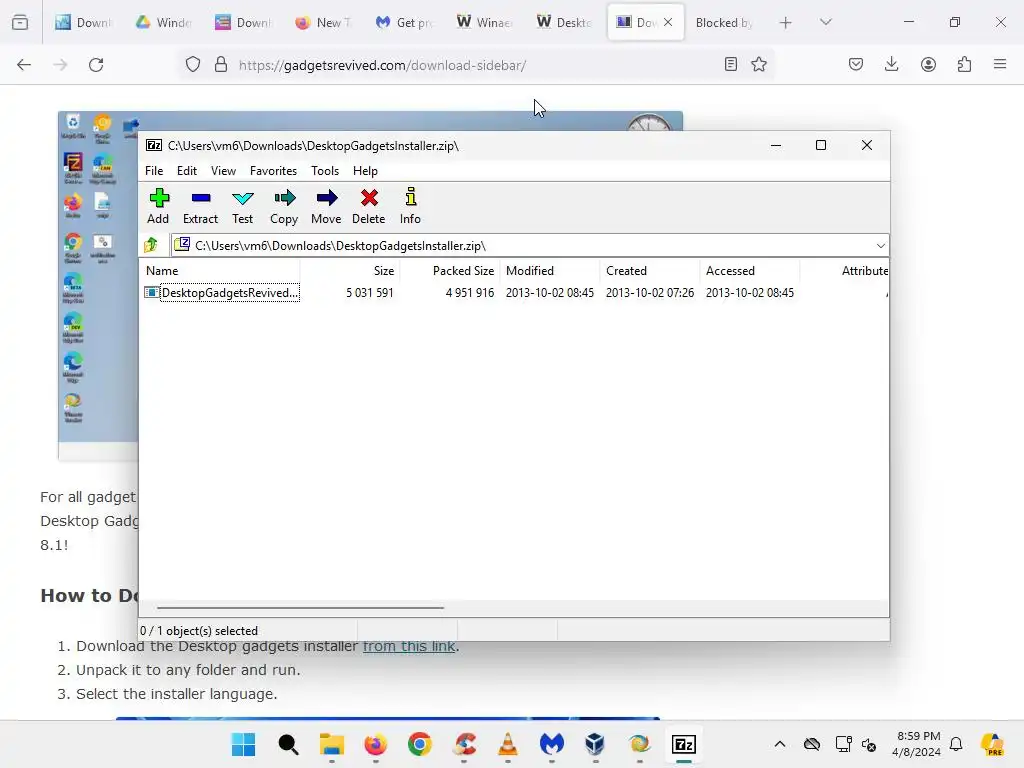Open the Help menu in 7-Zip

[x=365, y=170]
